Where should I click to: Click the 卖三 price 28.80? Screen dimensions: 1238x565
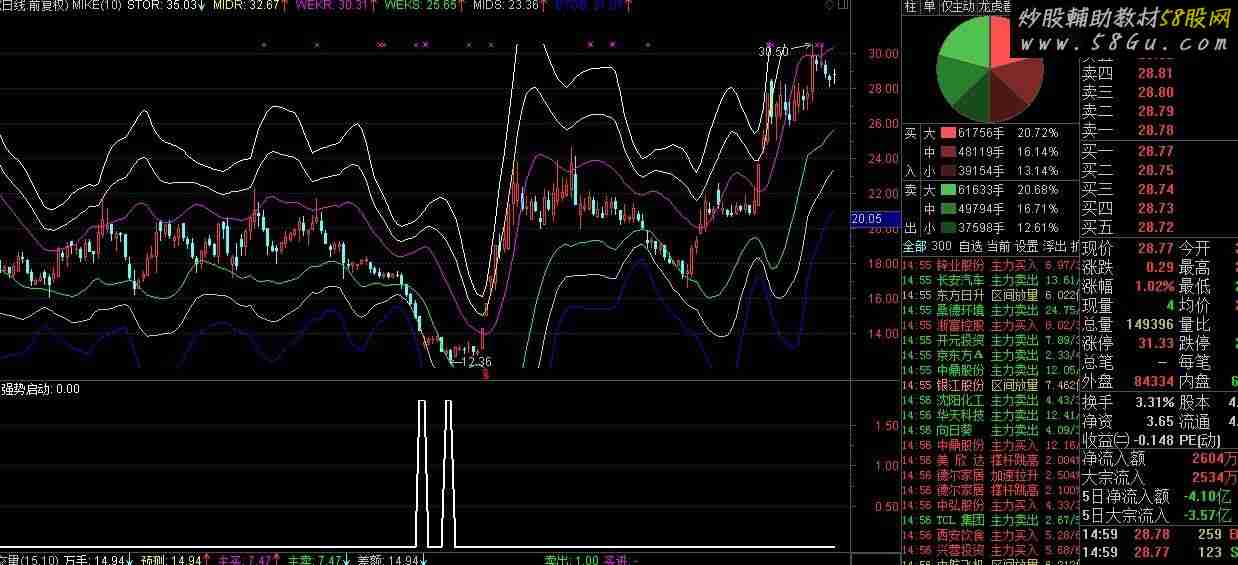1154,92
